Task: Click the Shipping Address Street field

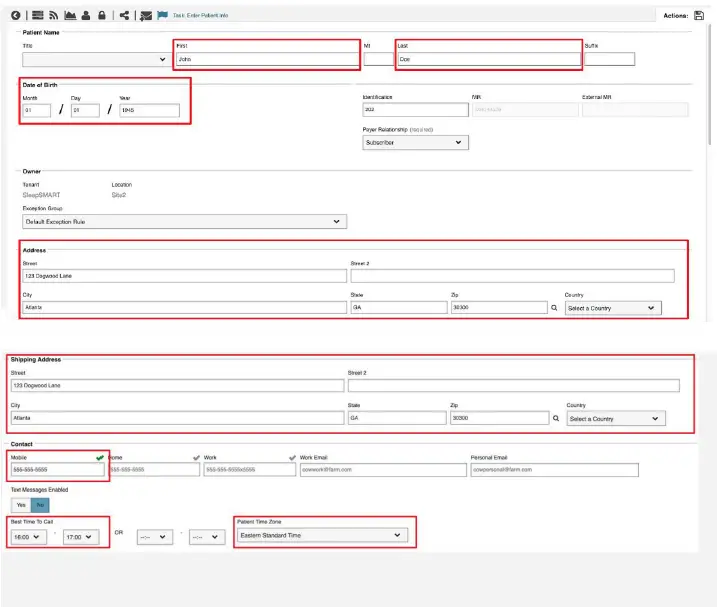Action: pos(175,385)
